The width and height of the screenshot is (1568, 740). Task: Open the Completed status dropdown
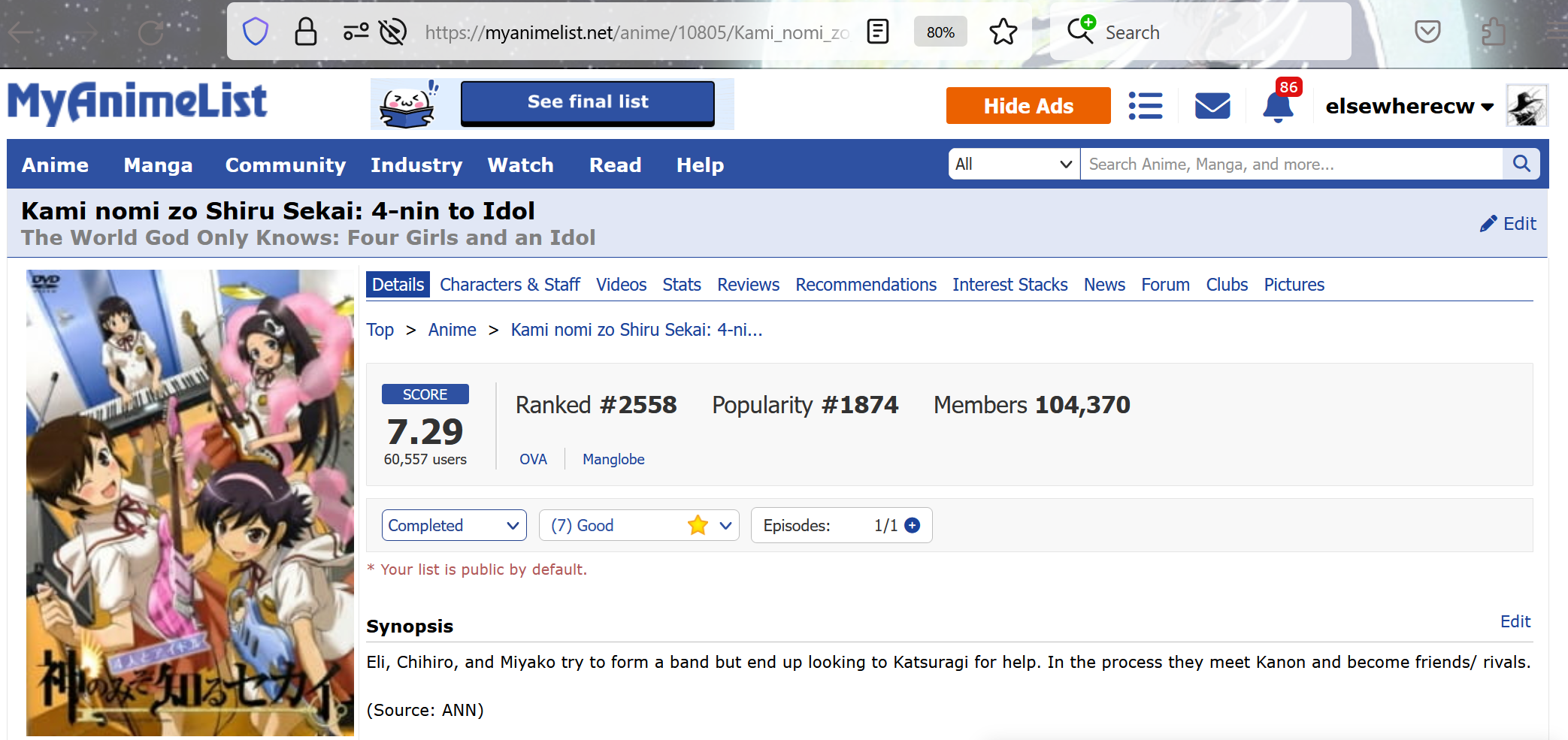click(x=454, y=526)
